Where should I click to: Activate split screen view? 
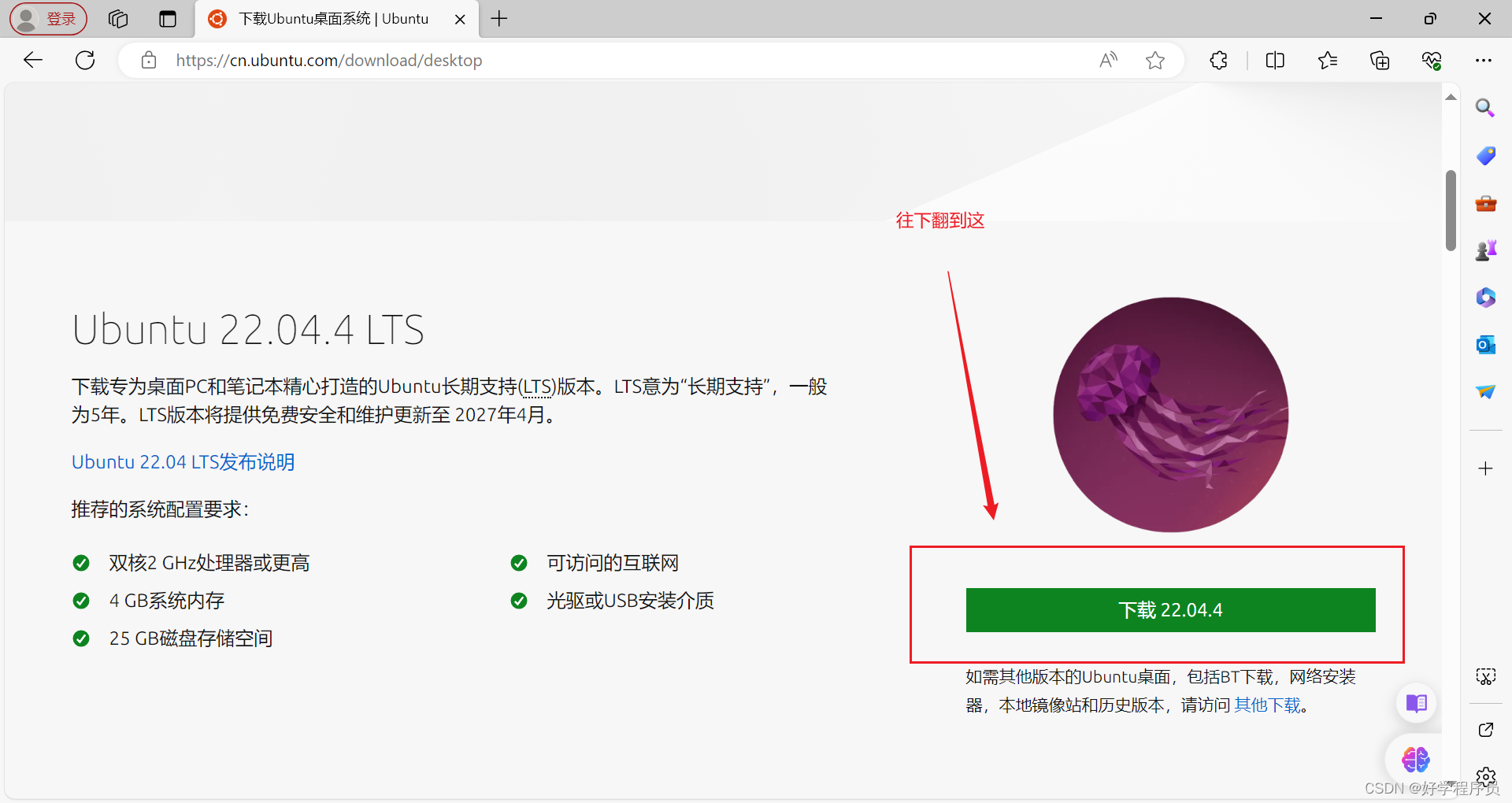coord(1275,60)
